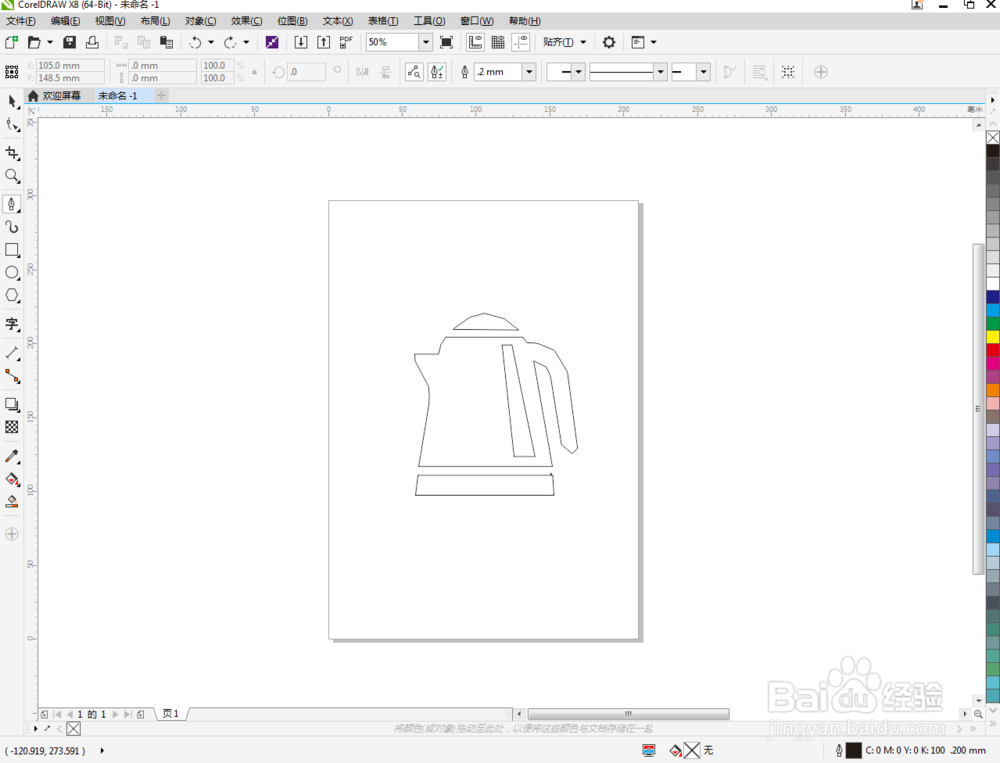Go to last page arrow
The height and width of the screenshot is (763, 1000).
(128, 715)
